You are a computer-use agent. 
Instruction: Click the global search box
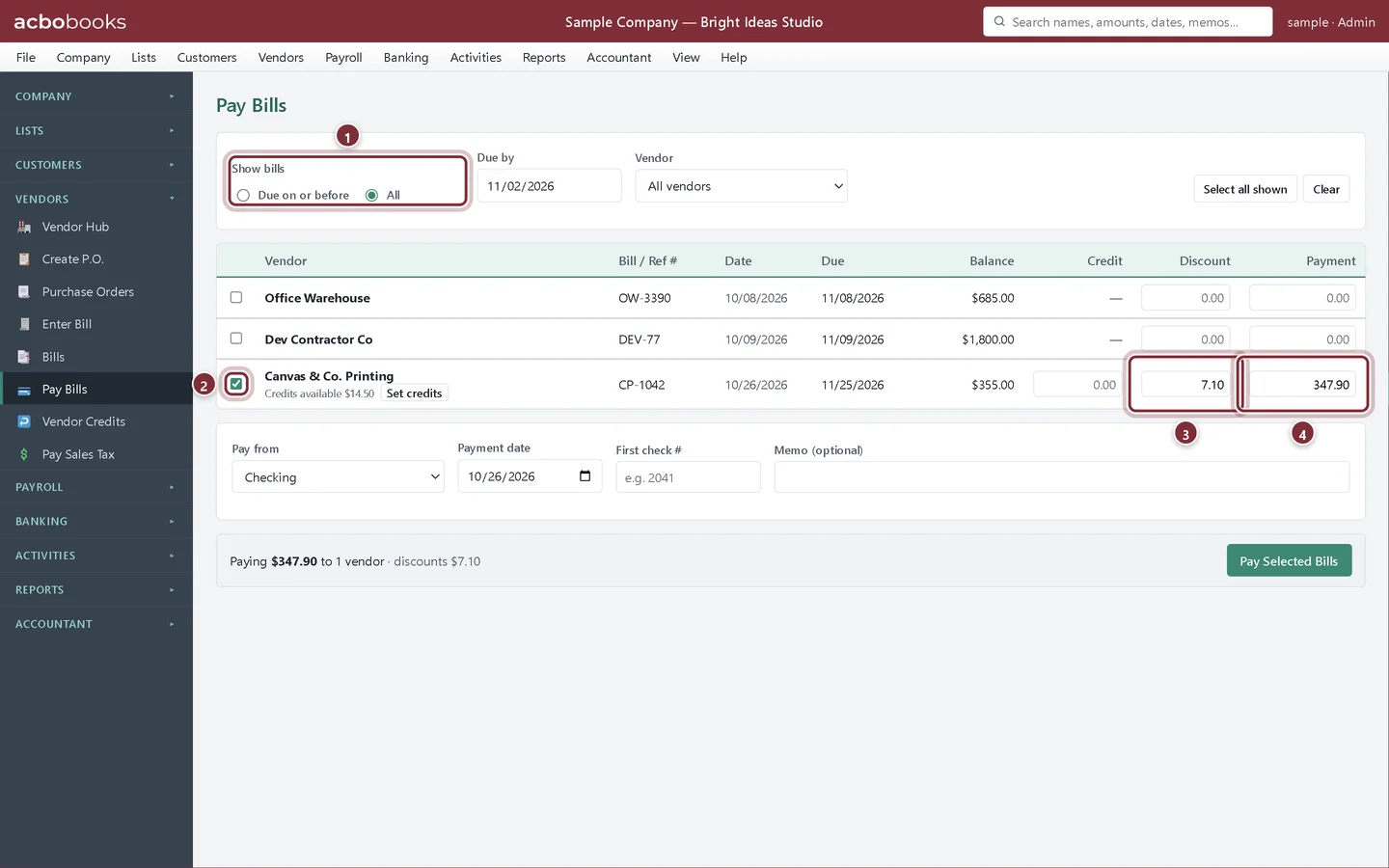(1128, 21)
